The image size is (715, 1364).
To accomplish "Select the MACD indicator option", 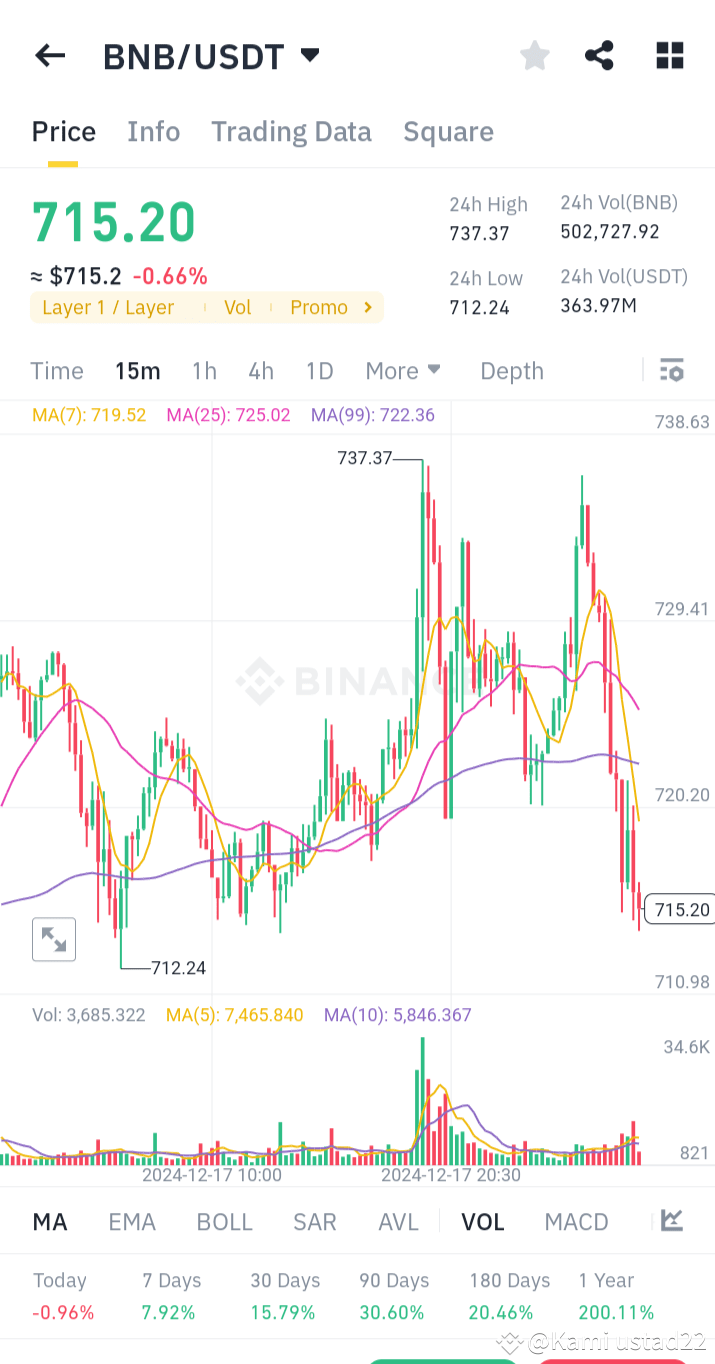I will pyautogui.click(x=576, y=1221).
